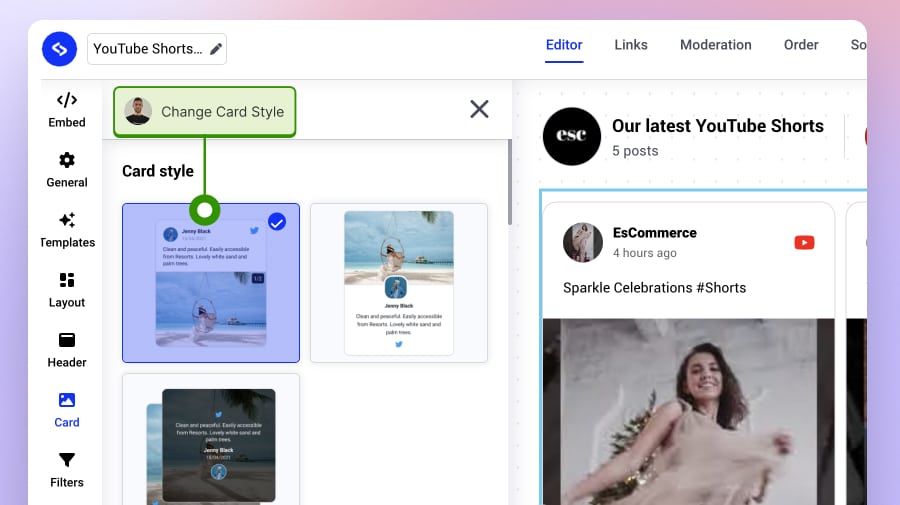Select the Card sidebar section
The height and width of the screenshot is (505, 900).
tap(67, 410)
